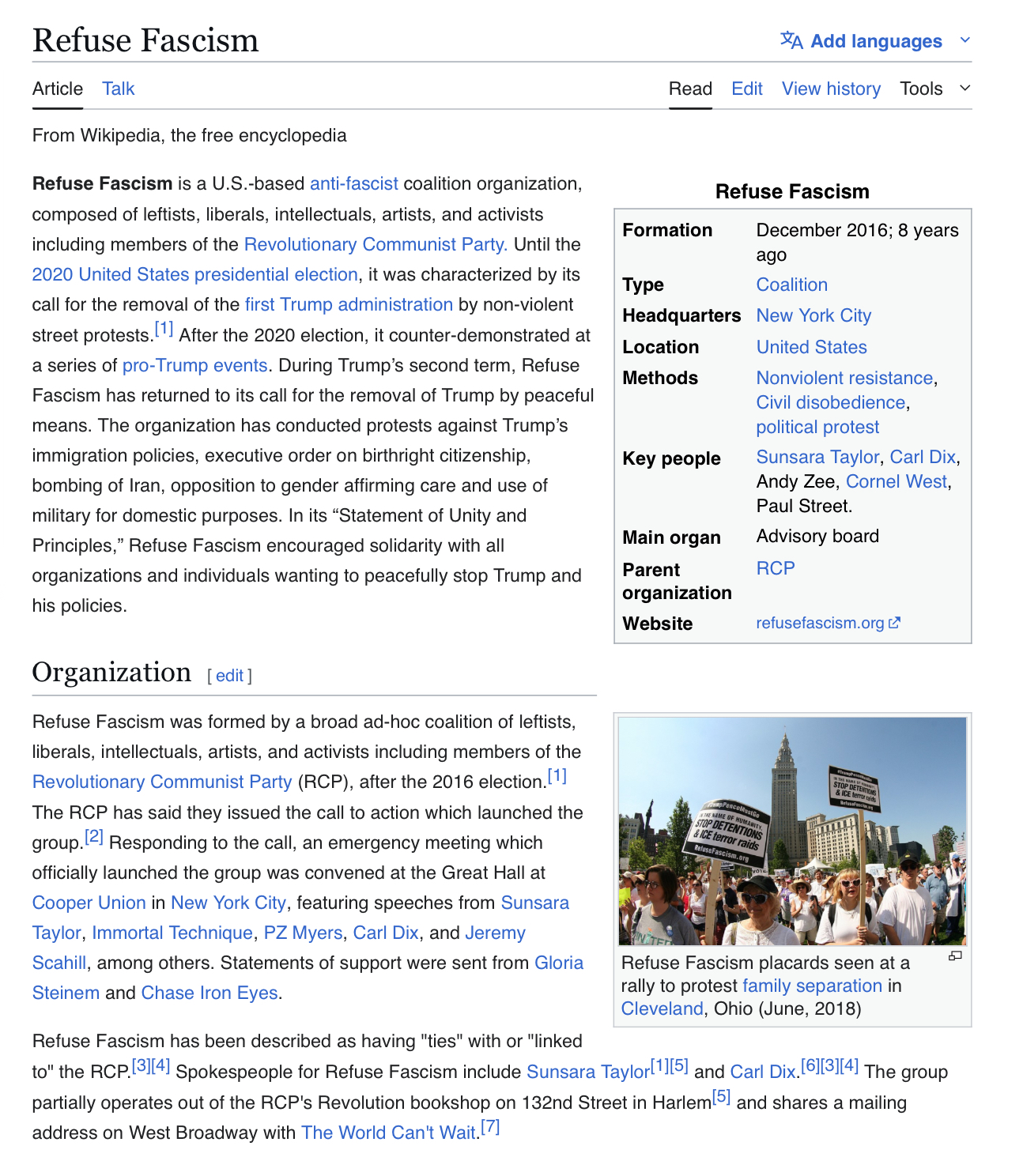Open family separation link in caption
The height and width of the screenshot is (1176, 1023).
812,986
